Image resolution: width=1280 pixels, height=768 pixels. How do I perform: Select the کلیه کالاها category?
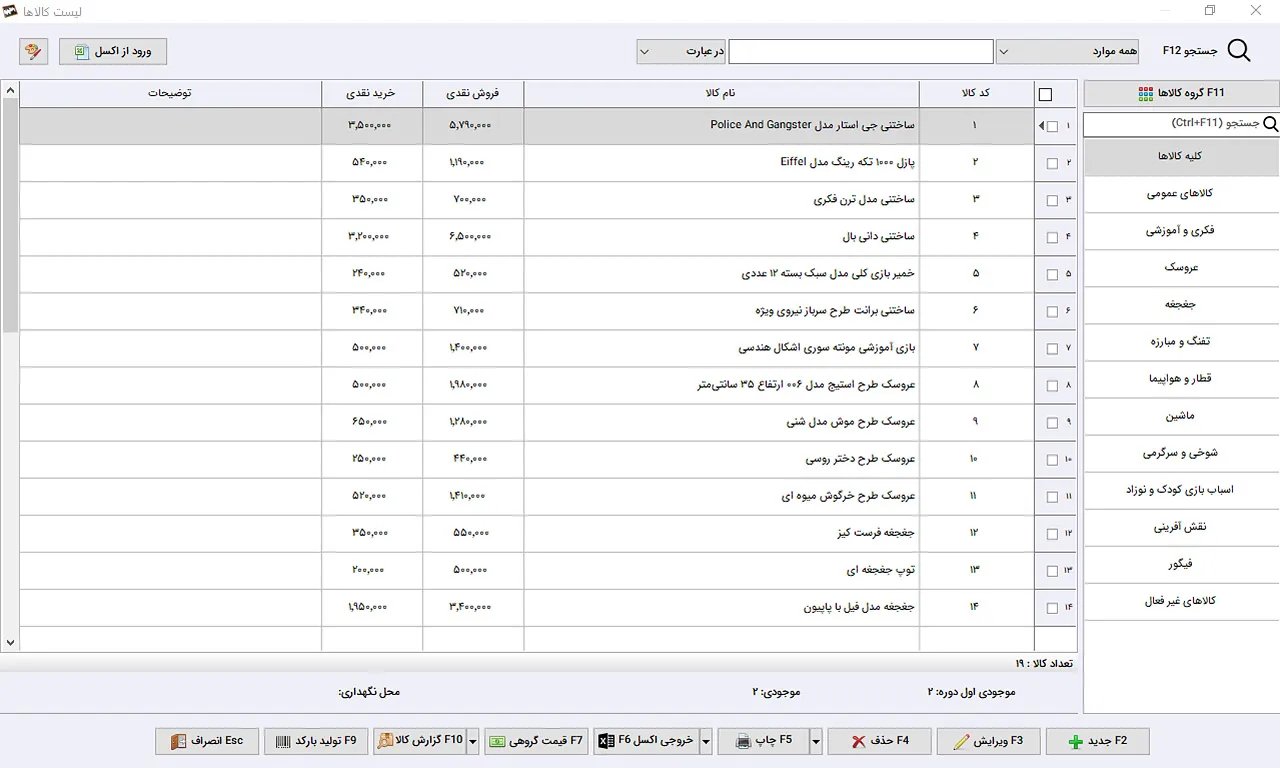coord(1182,157)
